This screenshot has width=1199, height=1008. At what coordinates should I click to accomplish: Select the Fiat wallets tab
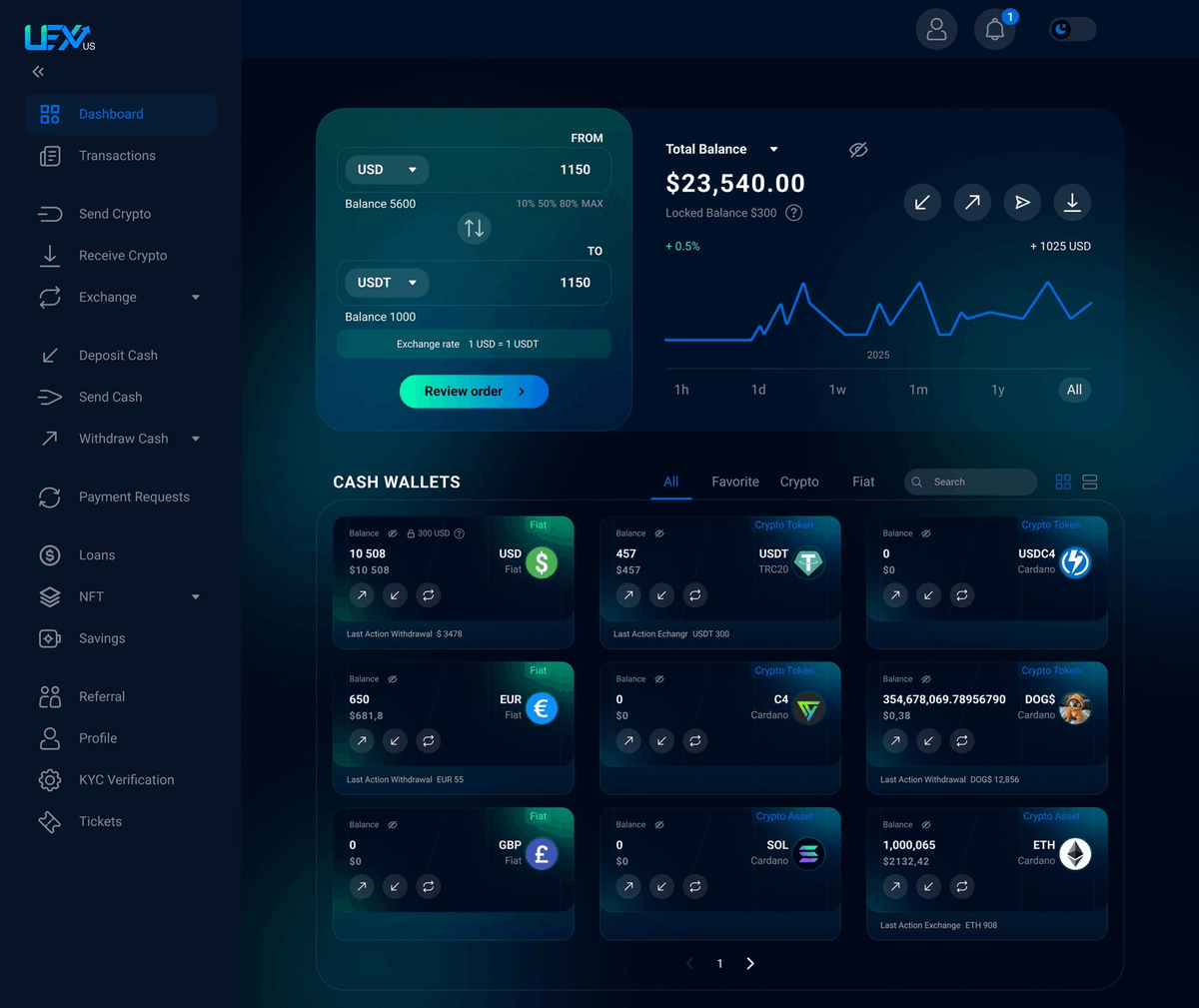pyautogui.click(x=863, y=482)
